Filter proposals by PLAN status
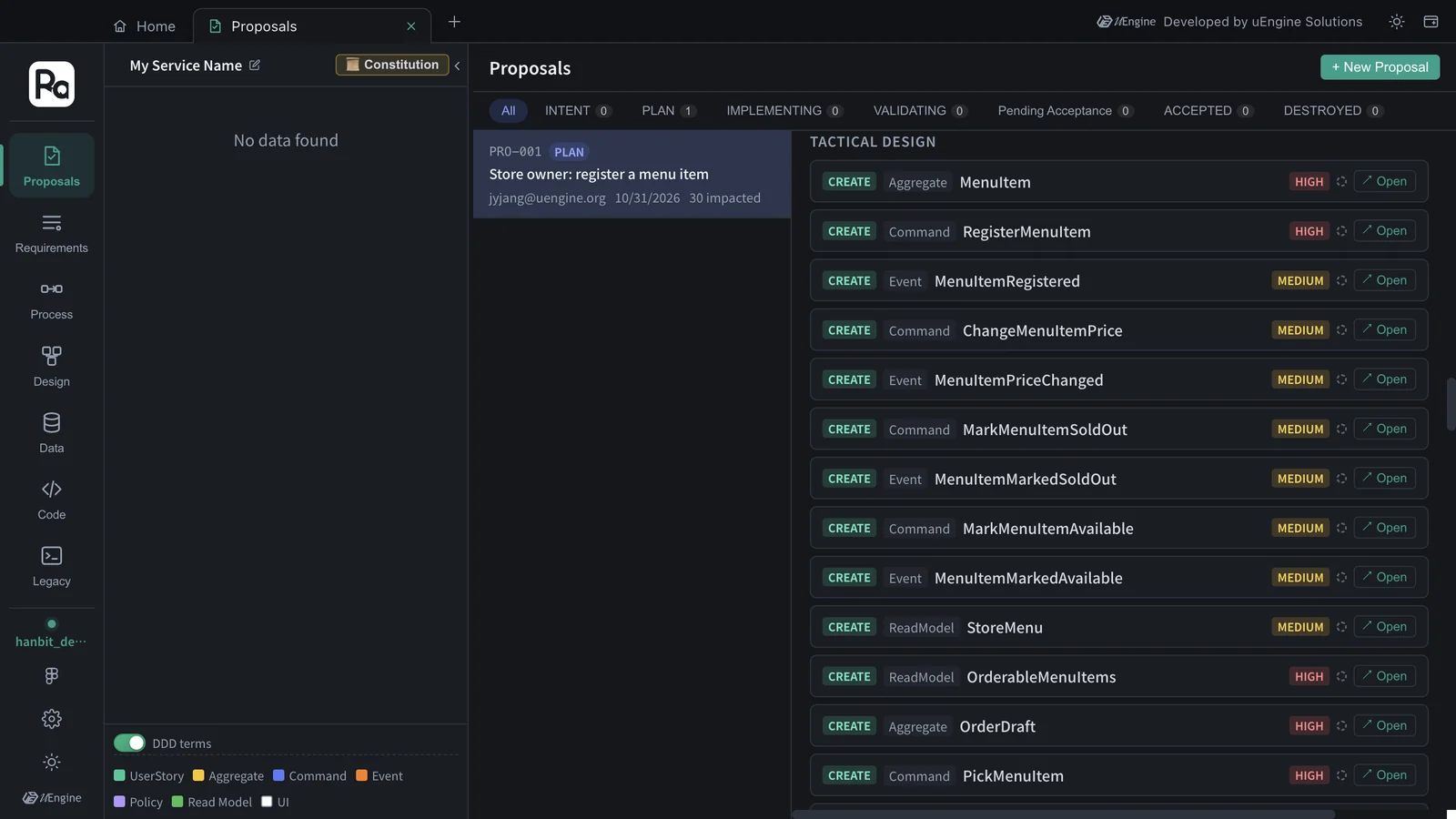 click(669, 111)
